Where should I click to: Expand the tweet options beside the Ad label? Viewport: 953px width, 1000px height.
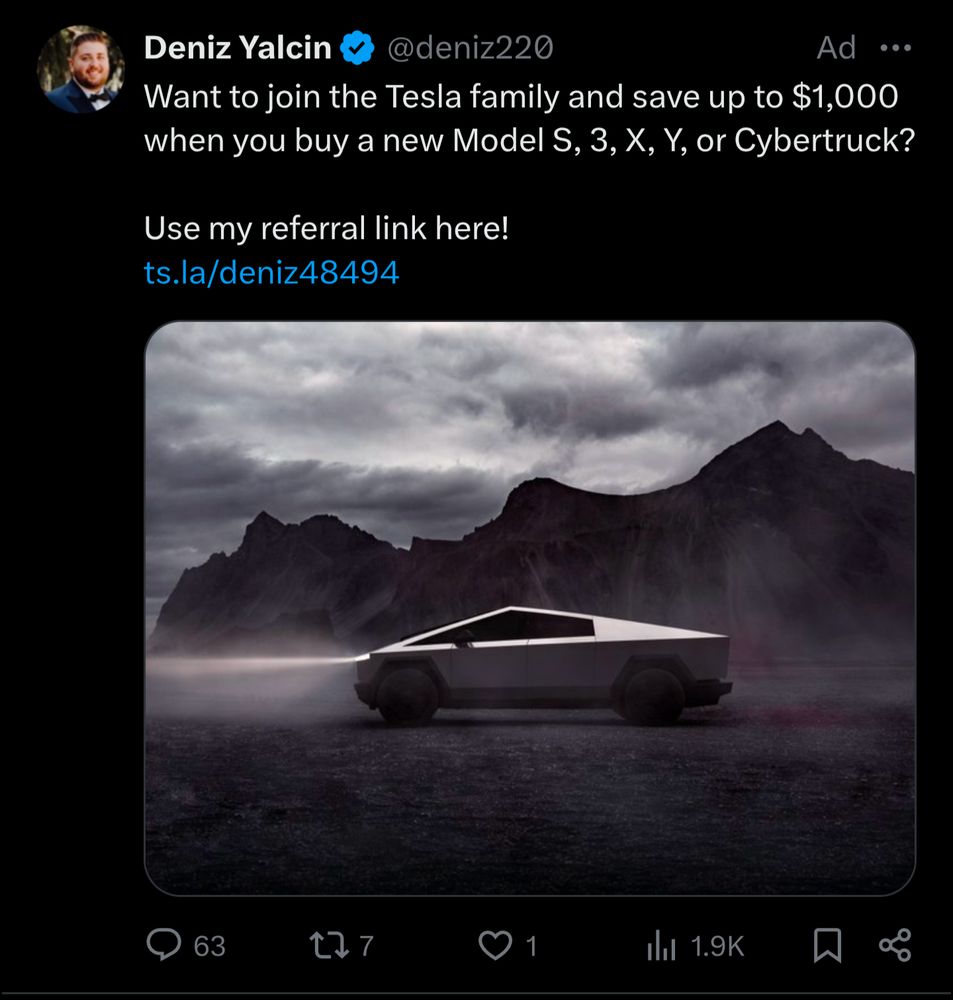896,47
